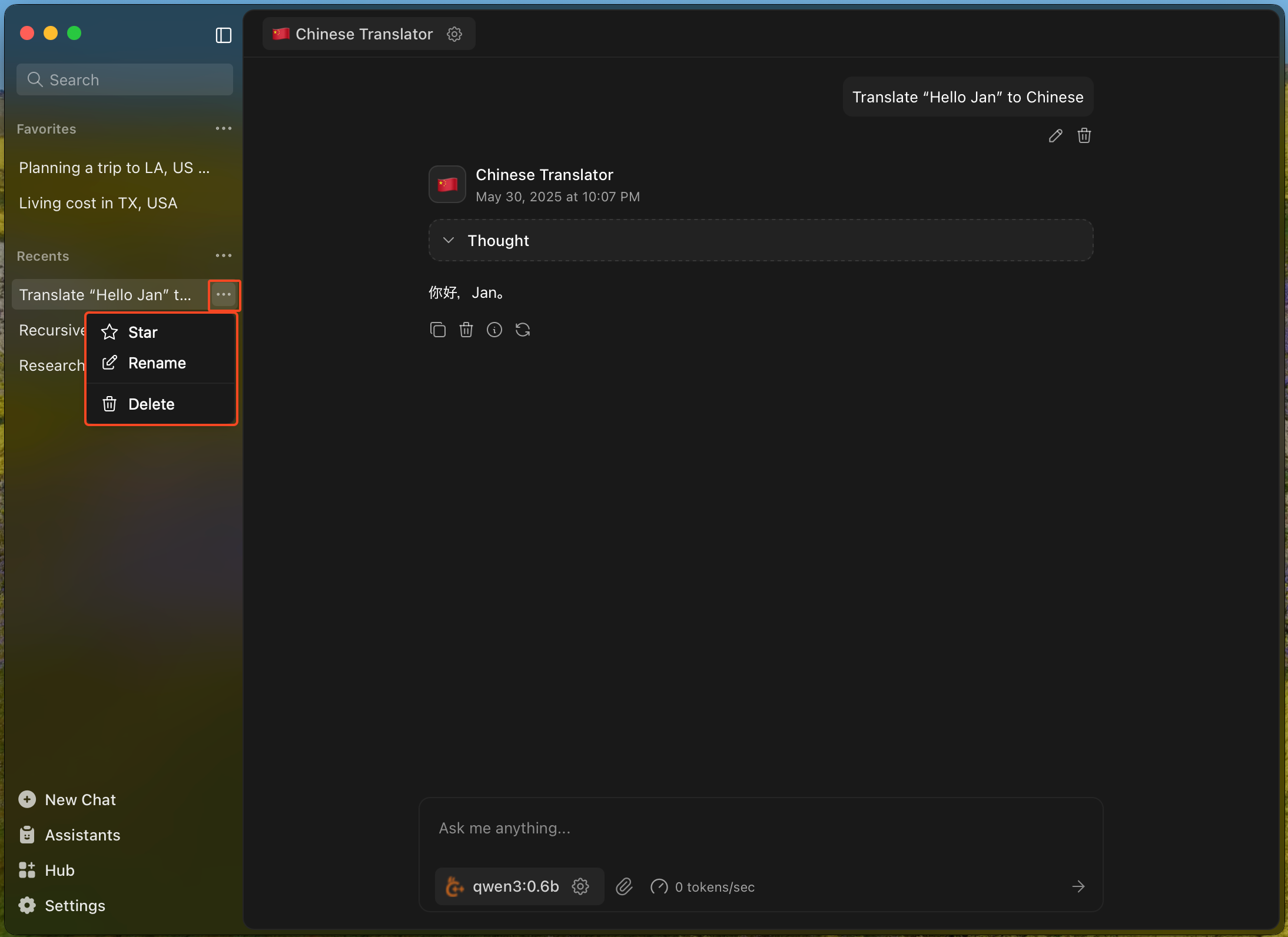Attach a file with paperclip icon
The height and width of the screenshot is (937, 1288).
pos(624,886)
